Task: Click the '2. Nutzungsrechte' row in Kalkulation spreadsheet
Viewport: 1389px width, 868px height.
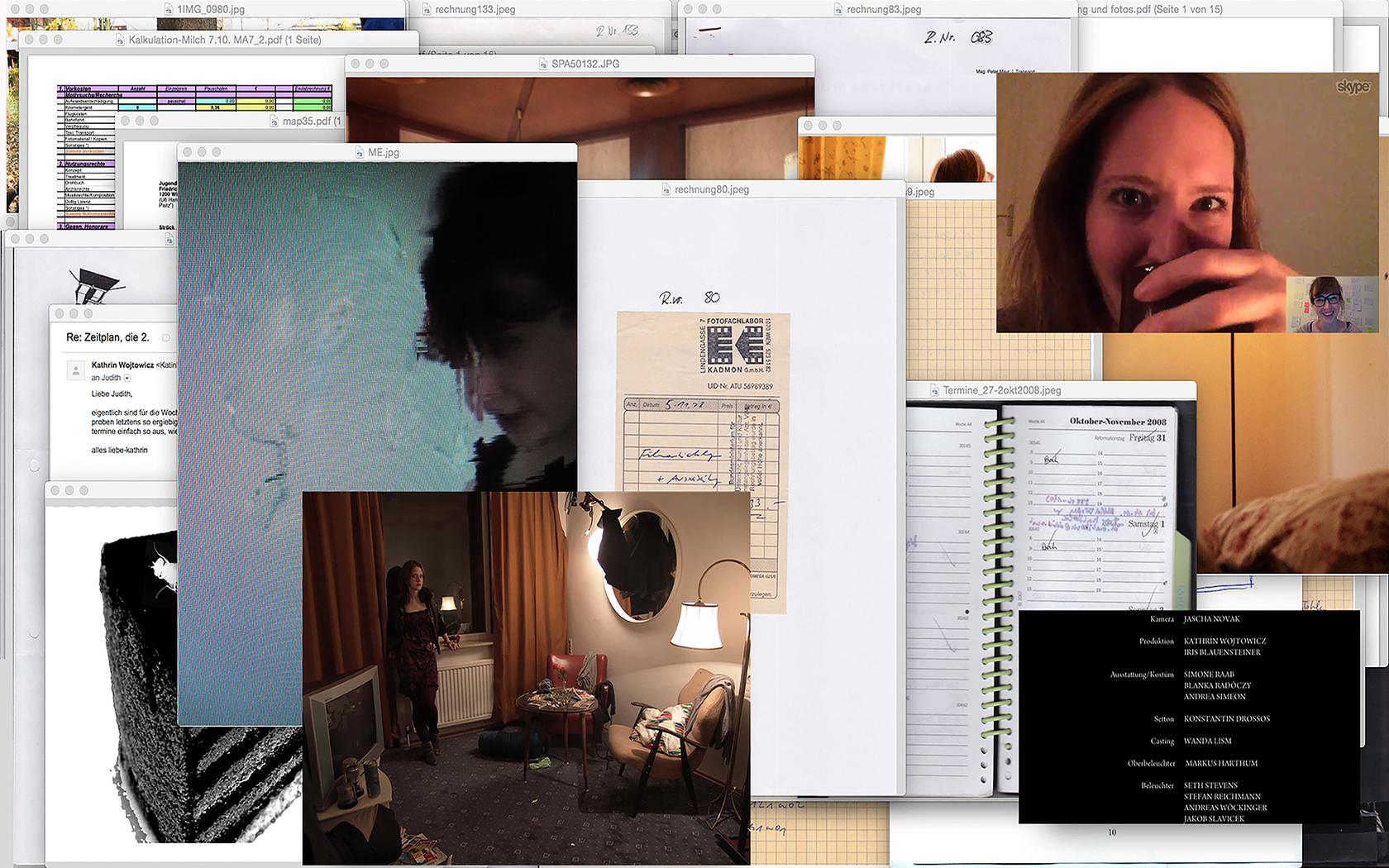Action: point(86,164)
